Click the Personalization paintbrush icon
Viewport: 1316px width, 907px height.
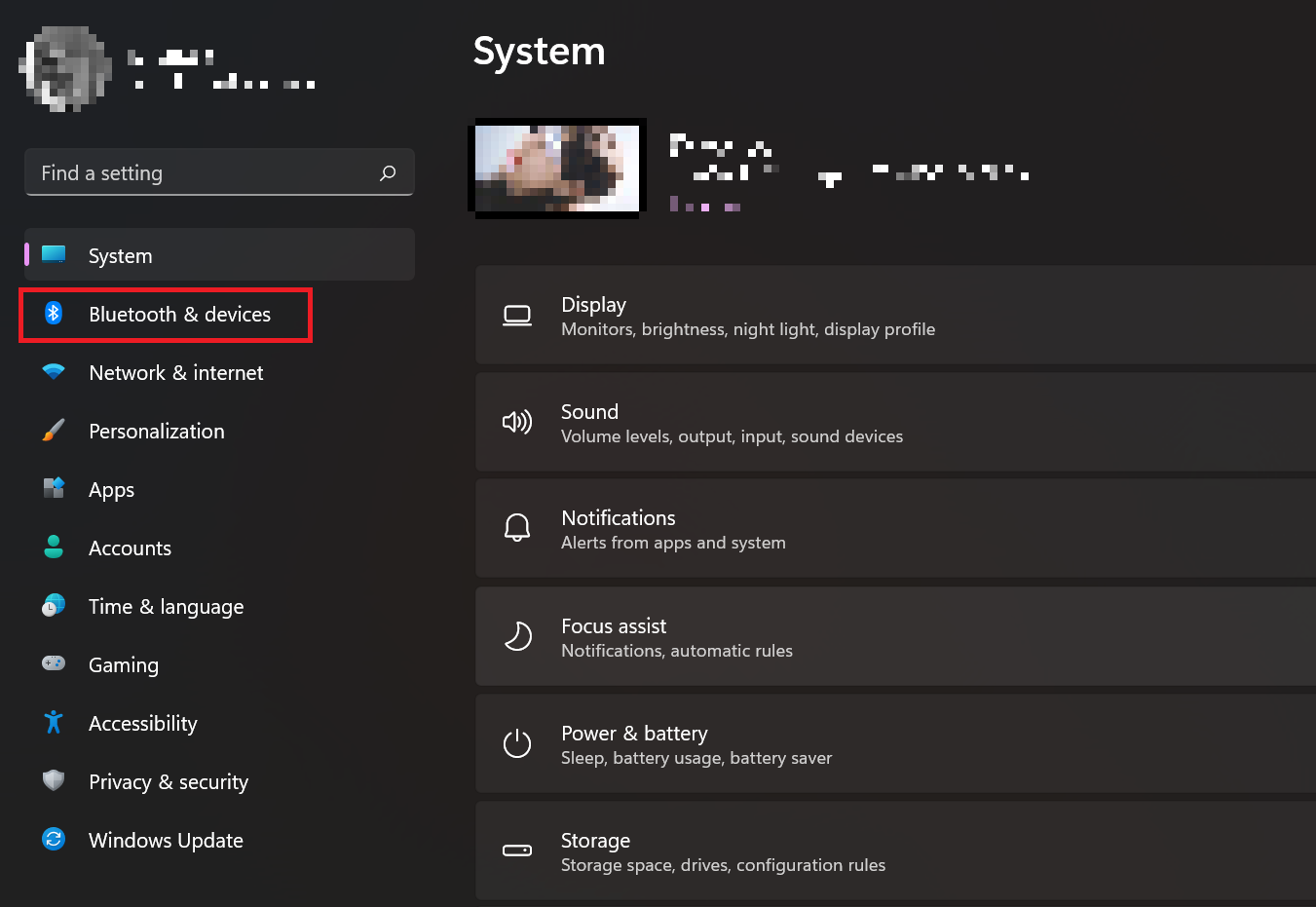pyautogui.click(x=54, y=430)
